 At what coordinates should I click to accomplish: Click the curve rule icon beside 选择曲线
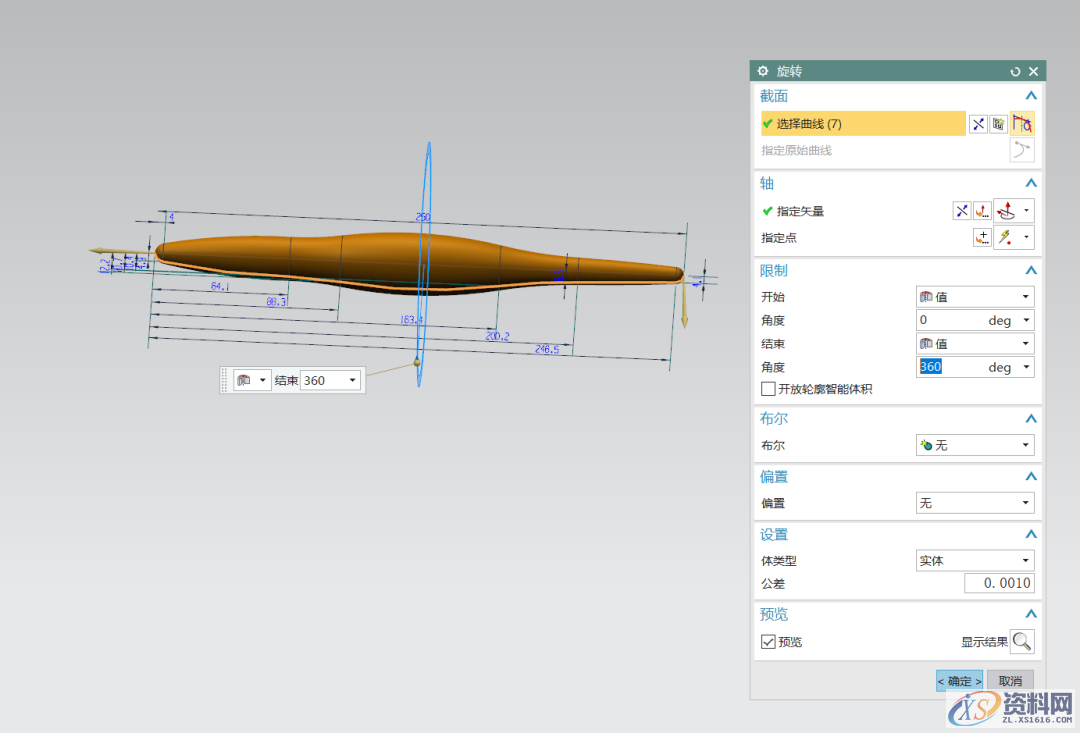pyautogui.click(x=1021, y=124)
